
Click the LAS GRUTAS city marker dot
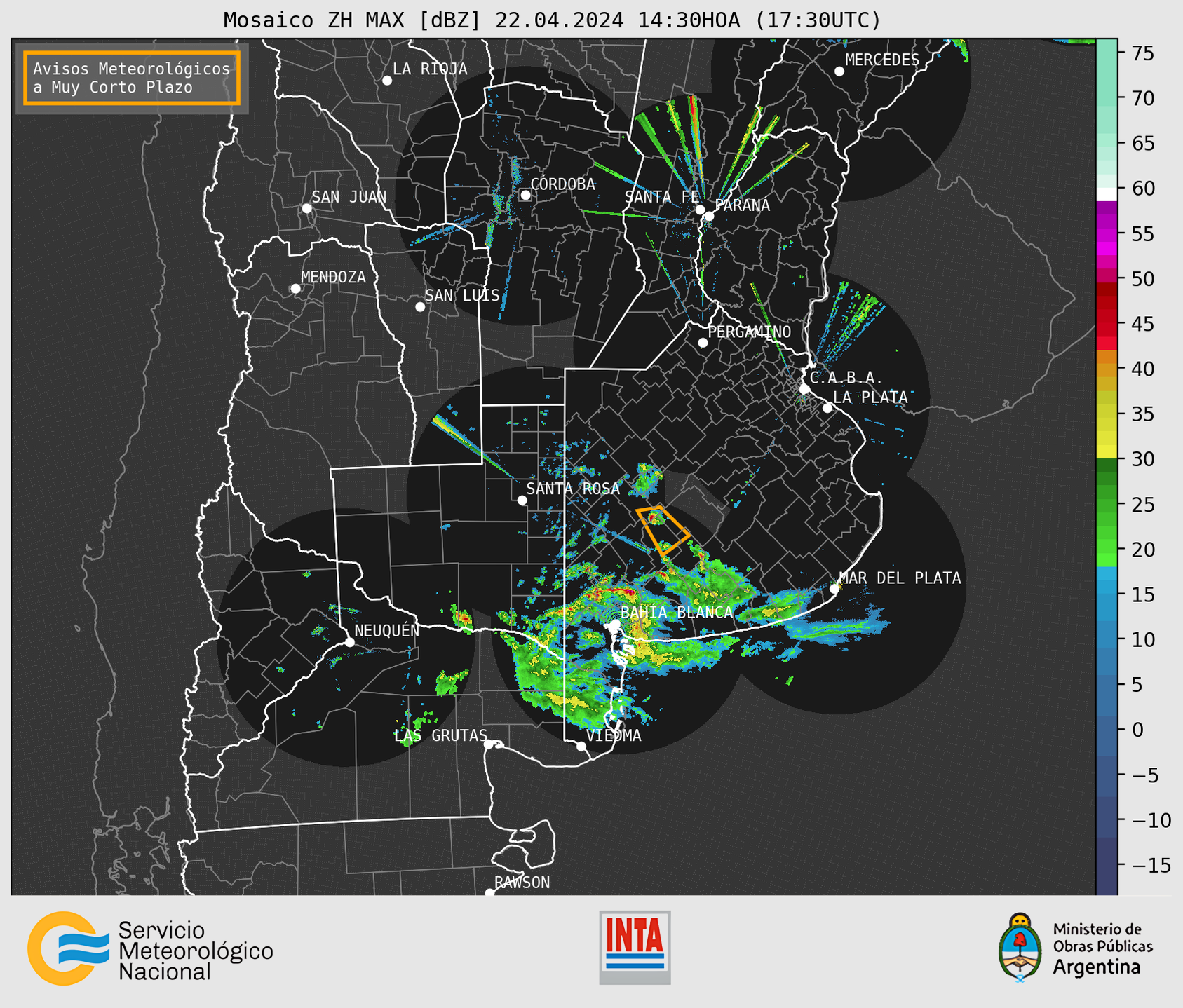(x=489, y=744)
